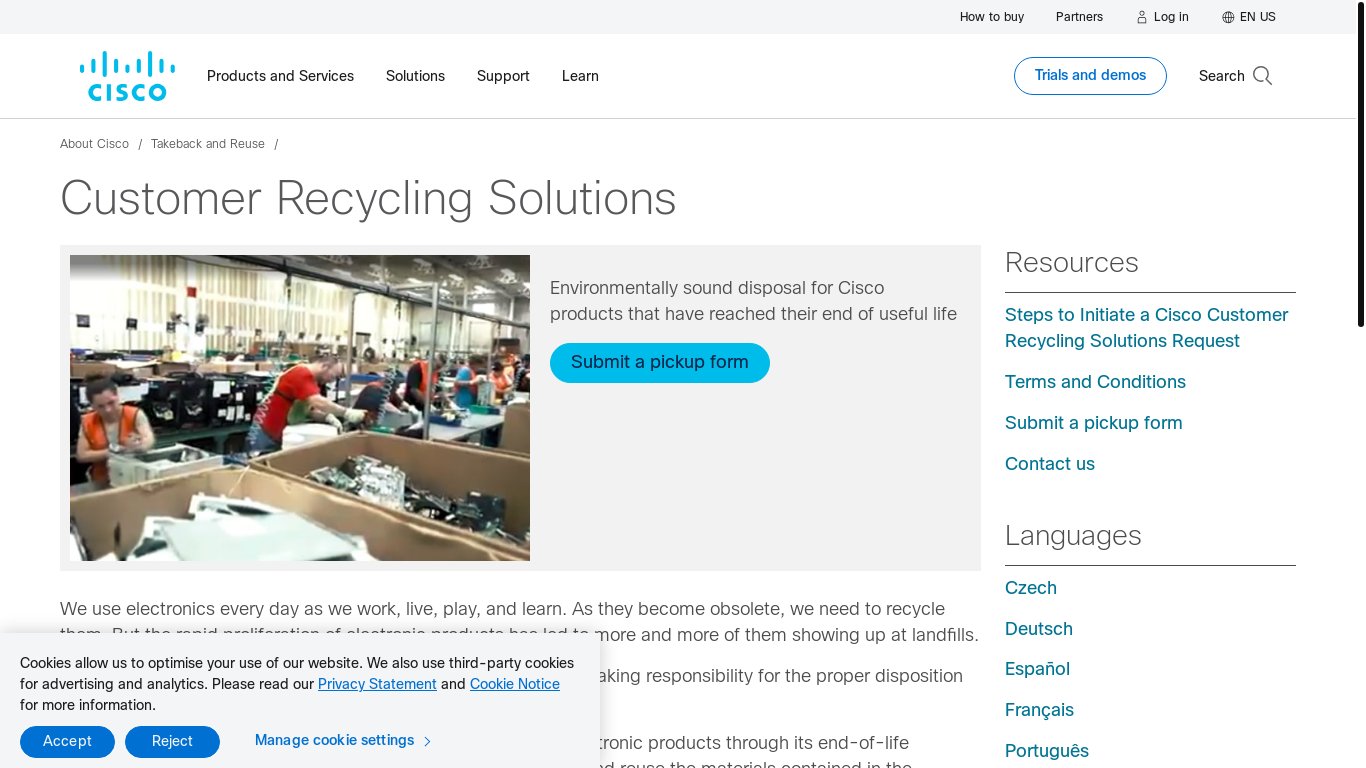1366x768 pixels.
Task: Click the Search label
Action: pyautogui.click(x=1221, y=76)
